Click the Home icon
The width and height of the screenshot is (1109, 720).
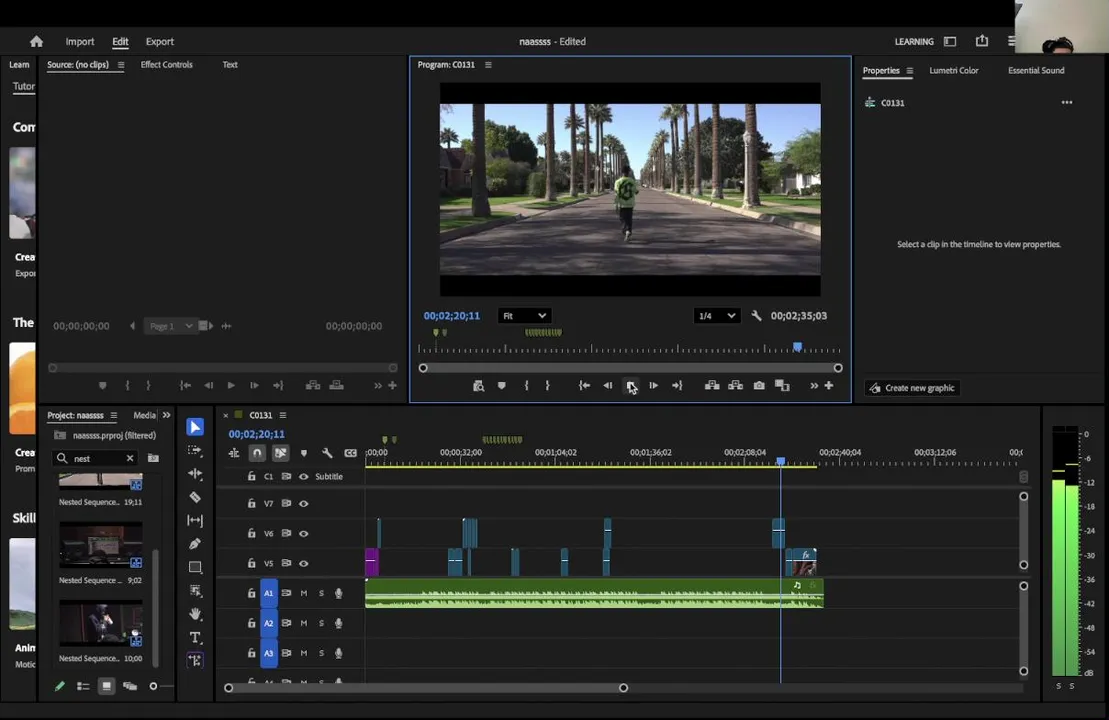[x=37, y=42]
